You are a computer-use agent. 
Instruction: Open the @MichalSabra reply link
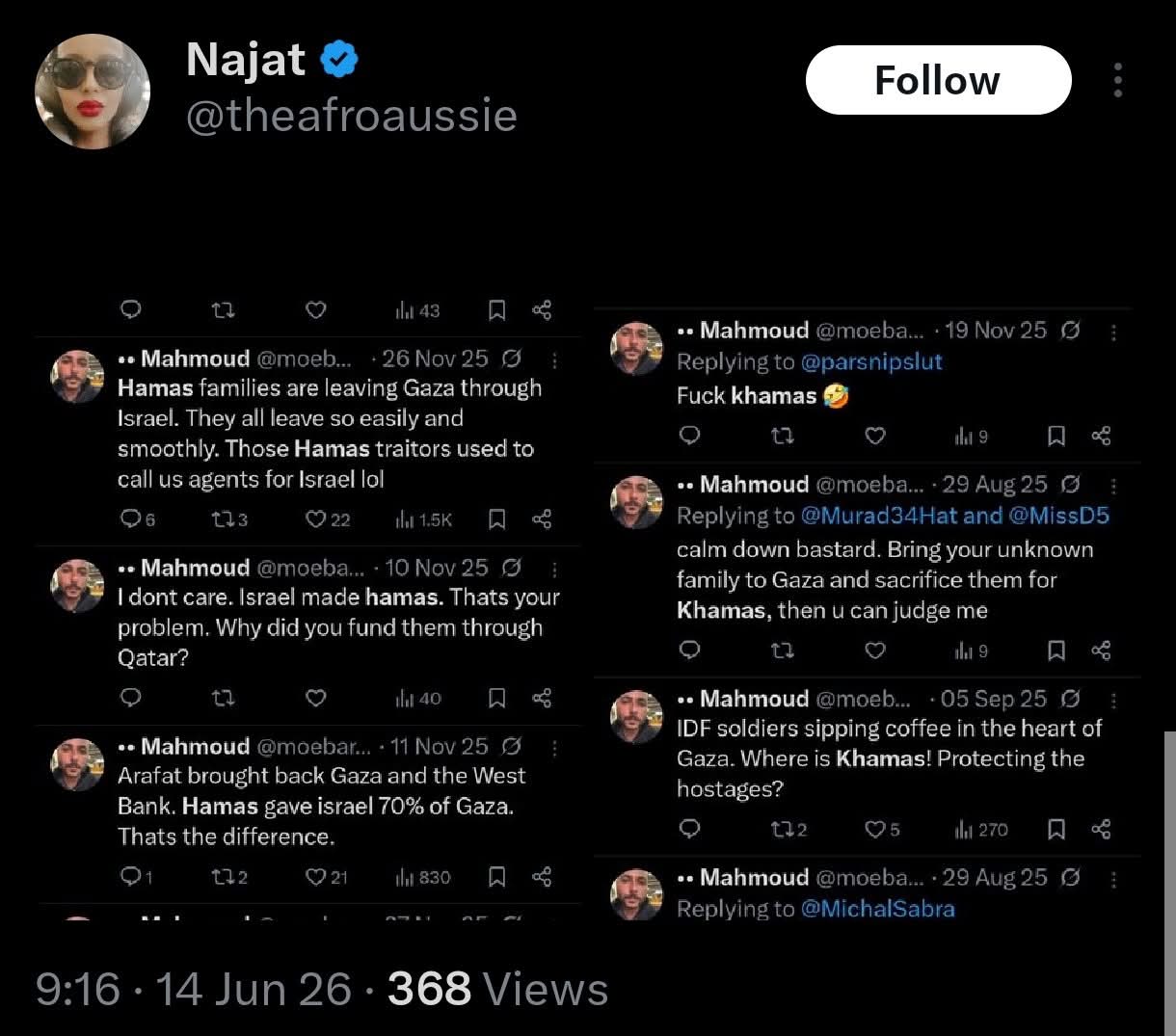pos(877,909)
